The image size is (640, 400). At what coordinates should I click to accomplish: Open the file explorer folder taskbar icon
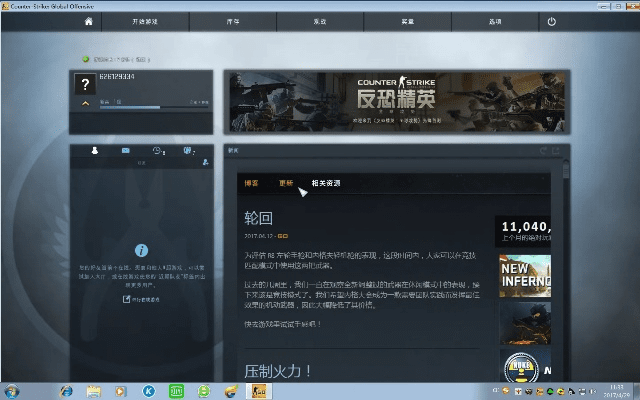(93, 391)
